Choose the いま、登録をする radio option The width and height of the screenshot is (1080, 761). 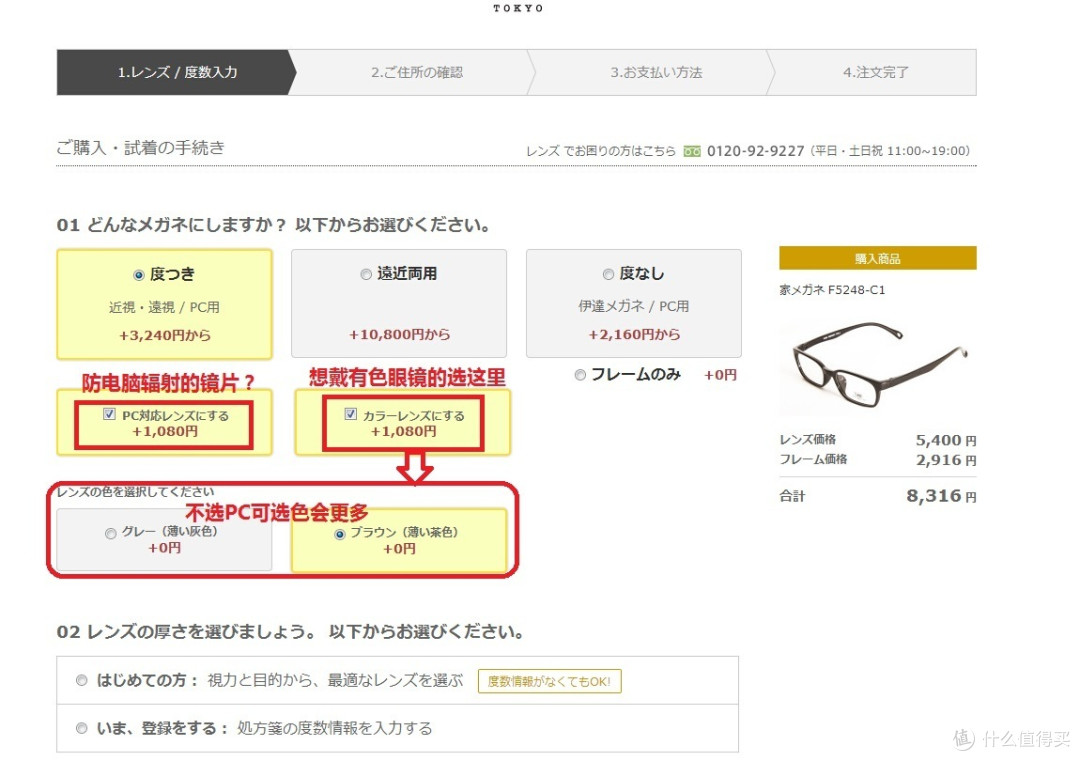point(81,728)
